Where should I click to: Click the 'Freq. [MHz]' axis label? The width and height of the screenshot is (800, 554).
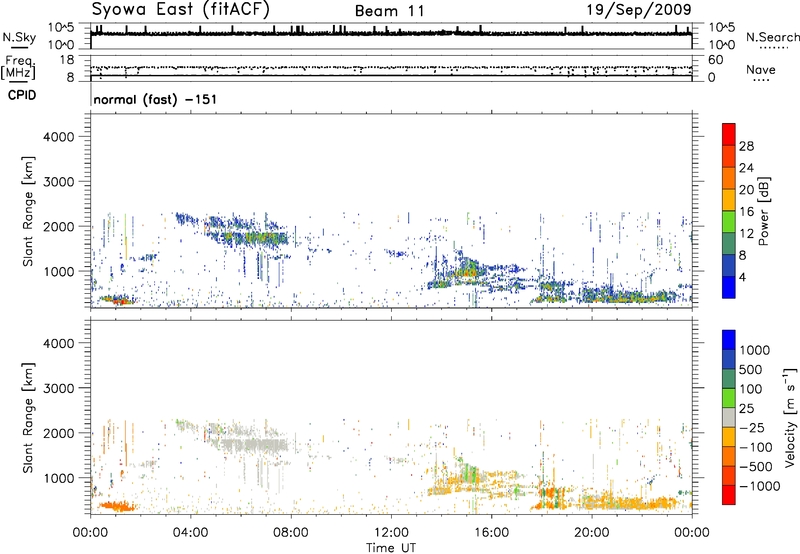[18, 68]
